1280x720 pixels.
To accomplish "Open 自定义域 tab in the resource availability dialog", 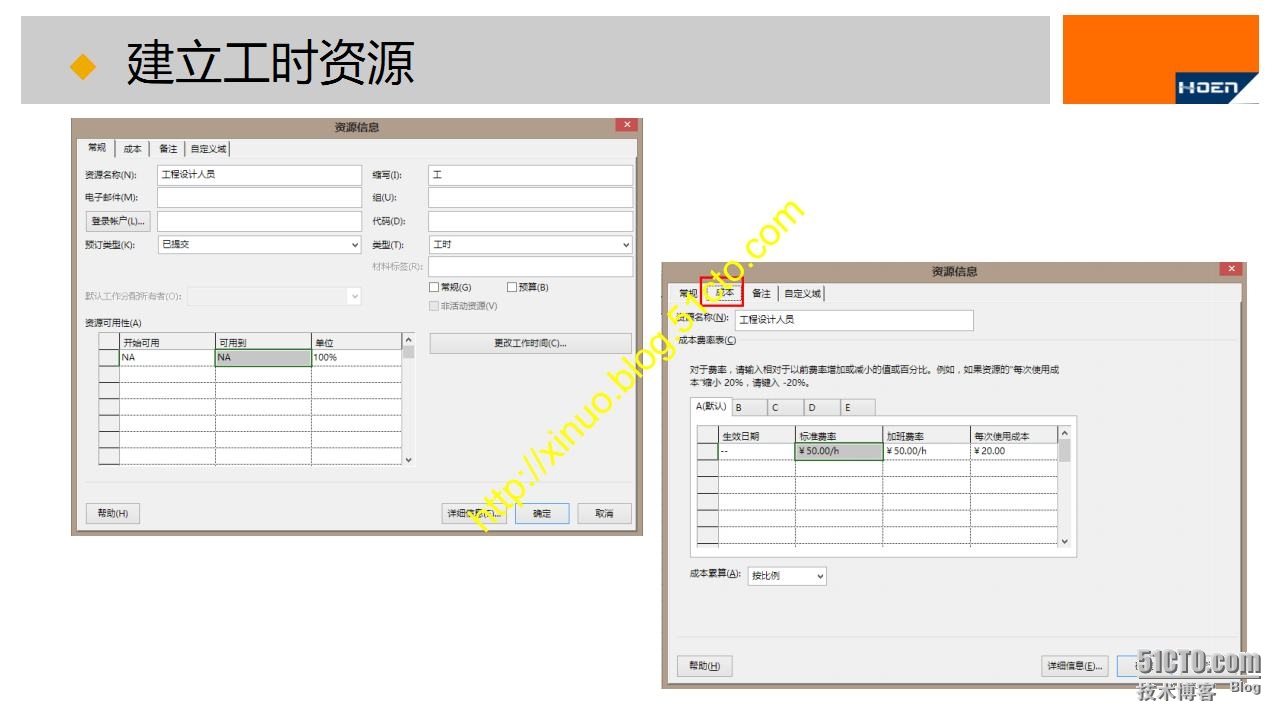I will coord(208,149).
